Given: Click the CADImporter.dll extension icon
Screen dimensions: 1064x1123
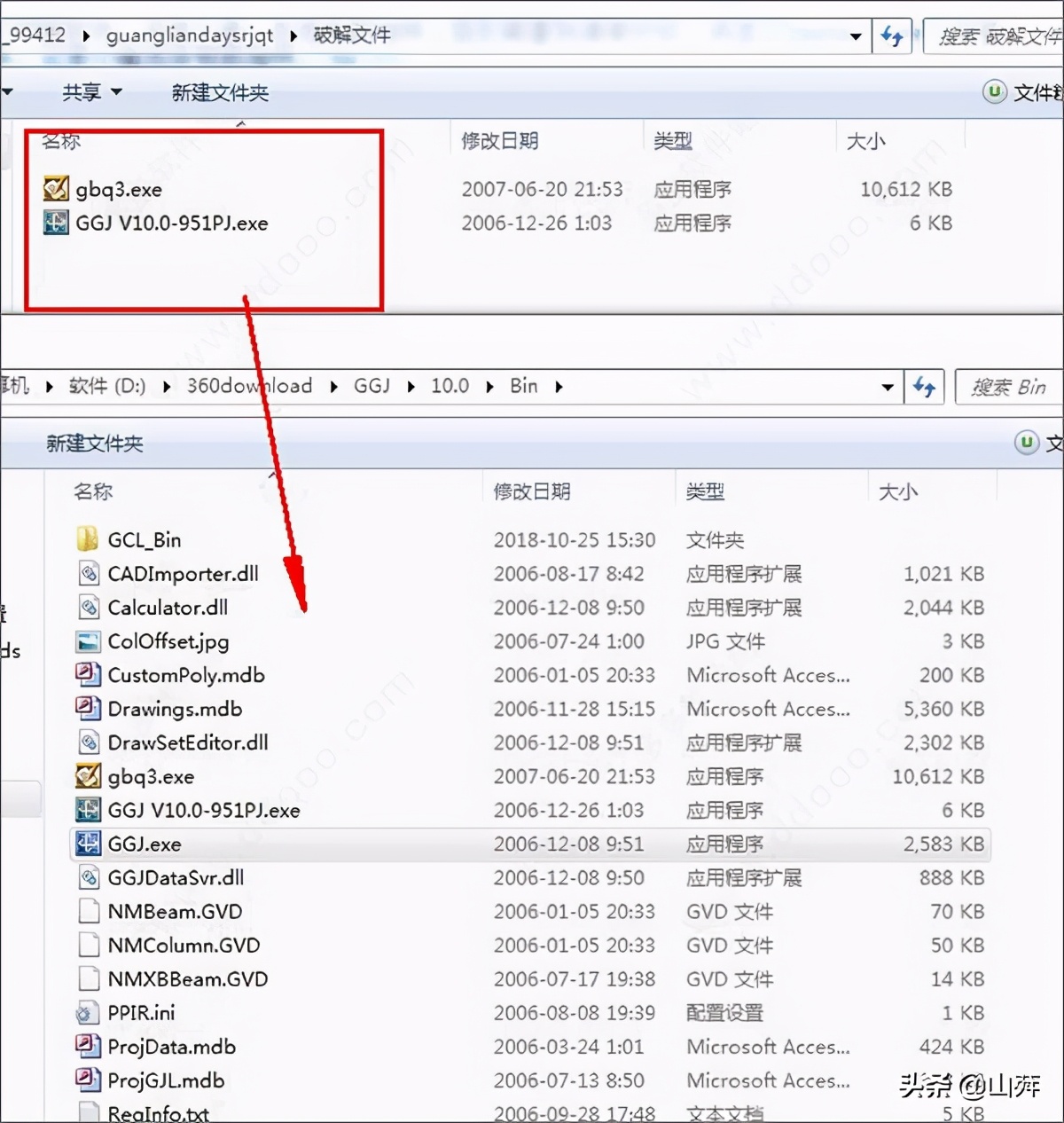Looking at the screenshot, I should (88, 573).
